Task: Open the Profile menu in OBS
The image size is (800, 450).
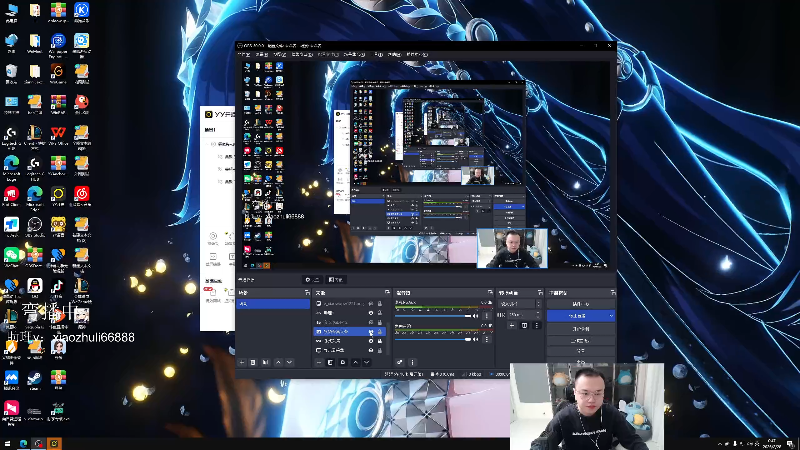Action: click(x=328, y=54)
